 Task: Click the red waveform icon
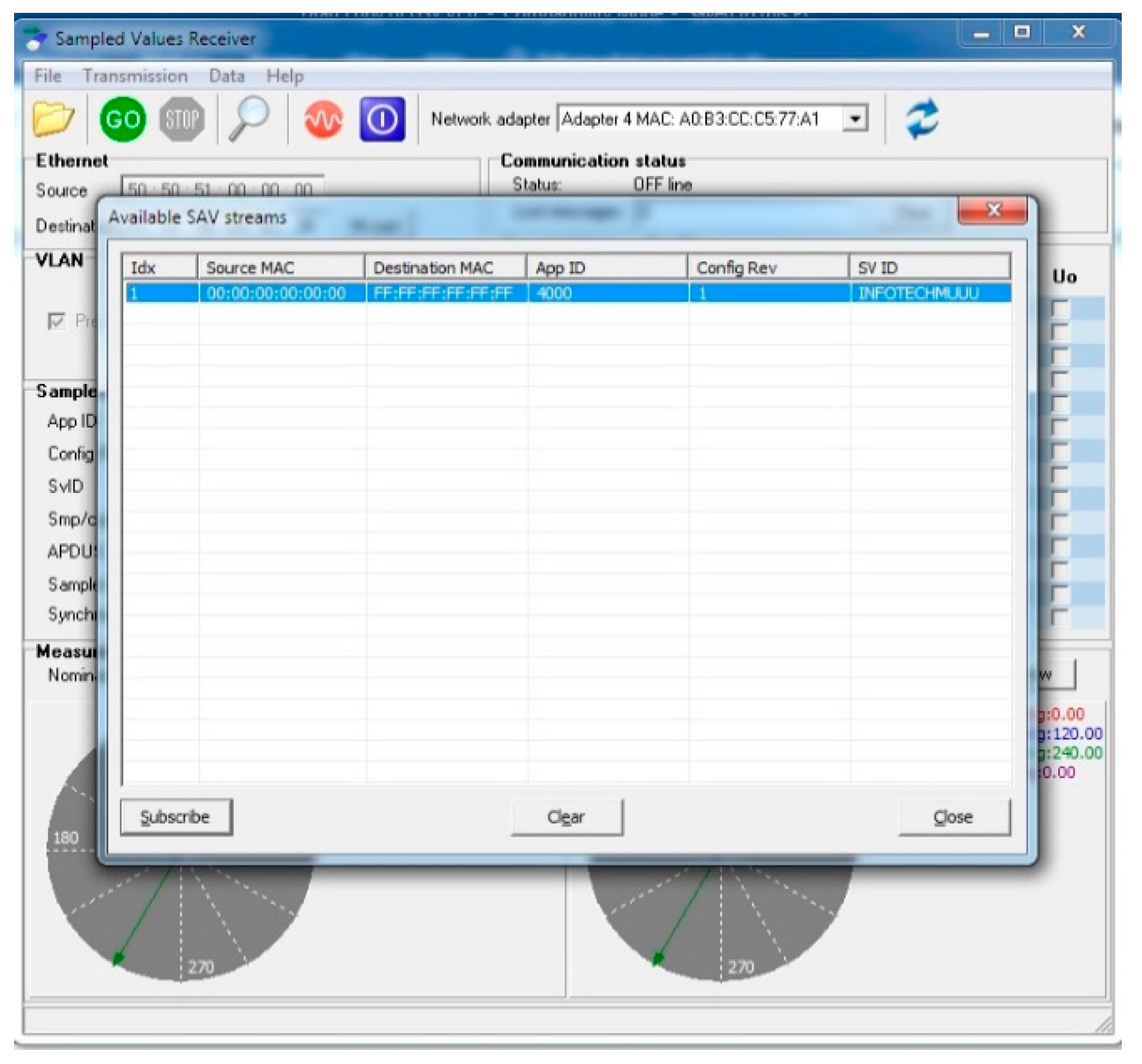tap(323, 119)
